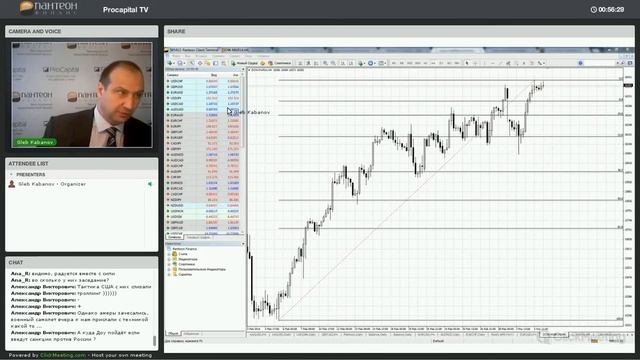Toggle chart auto scroll
This screenshot has width=640, height=360.
[343, 63]
